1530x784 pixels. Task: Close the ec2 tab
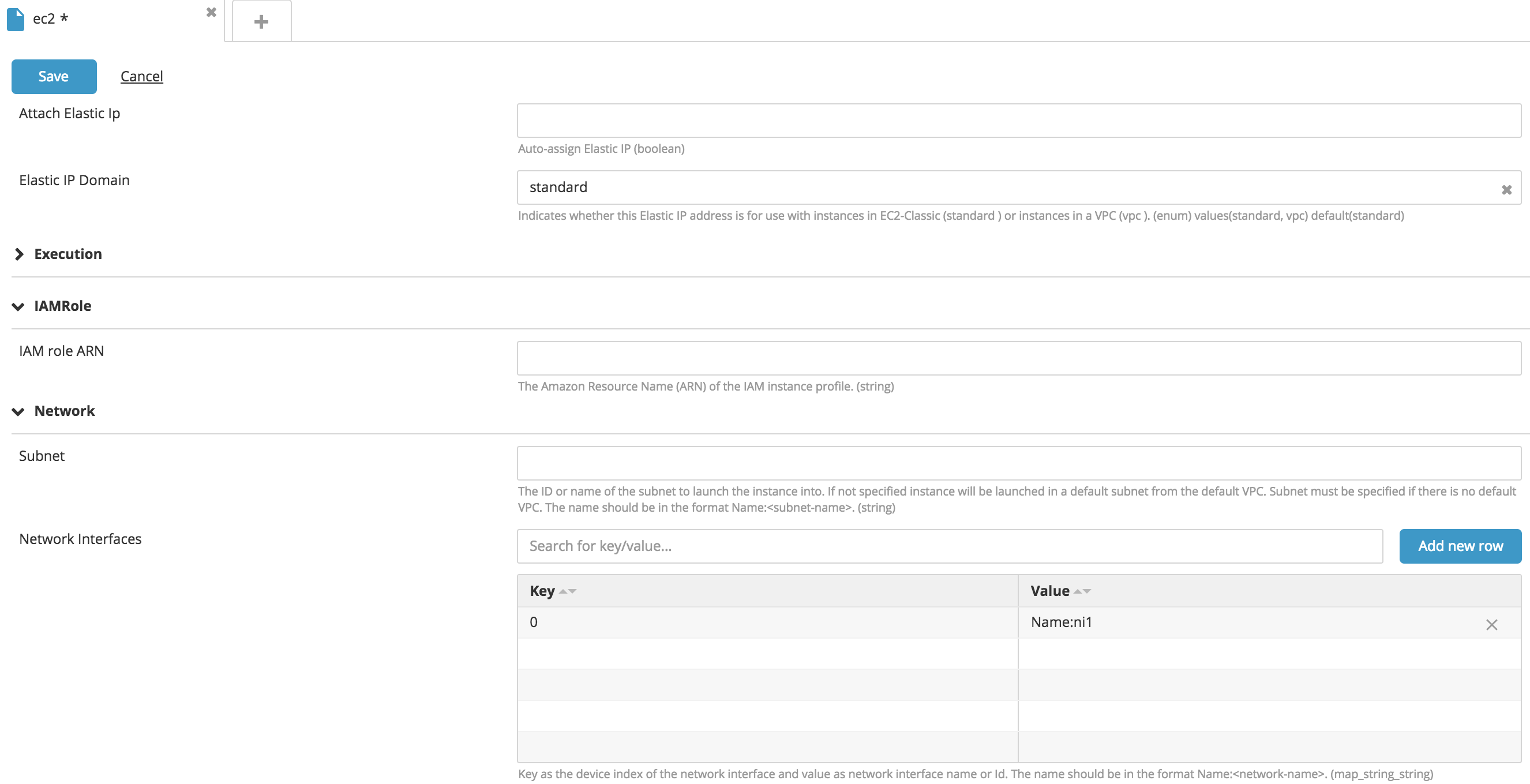(x=211, y=13)
